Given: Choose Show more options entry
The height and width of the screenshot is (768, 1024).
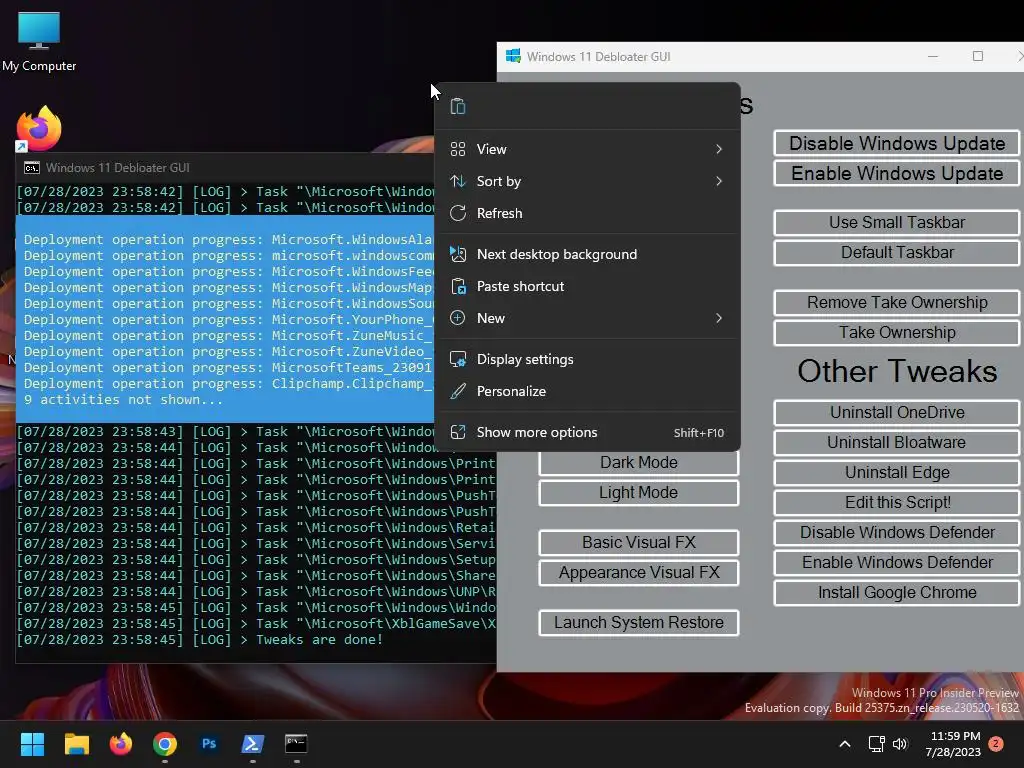Looking at the screenshot, I should 587,432.
